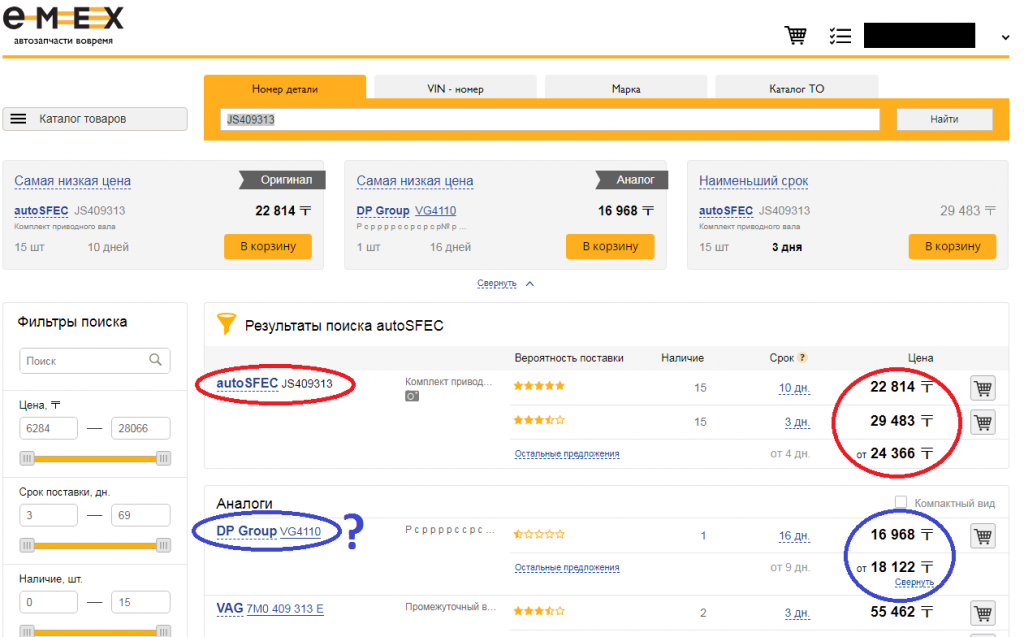This screenshot has height=637, width=1024.
Task: Expand the account dropdown arrow in header
Action: (1005, 38)
